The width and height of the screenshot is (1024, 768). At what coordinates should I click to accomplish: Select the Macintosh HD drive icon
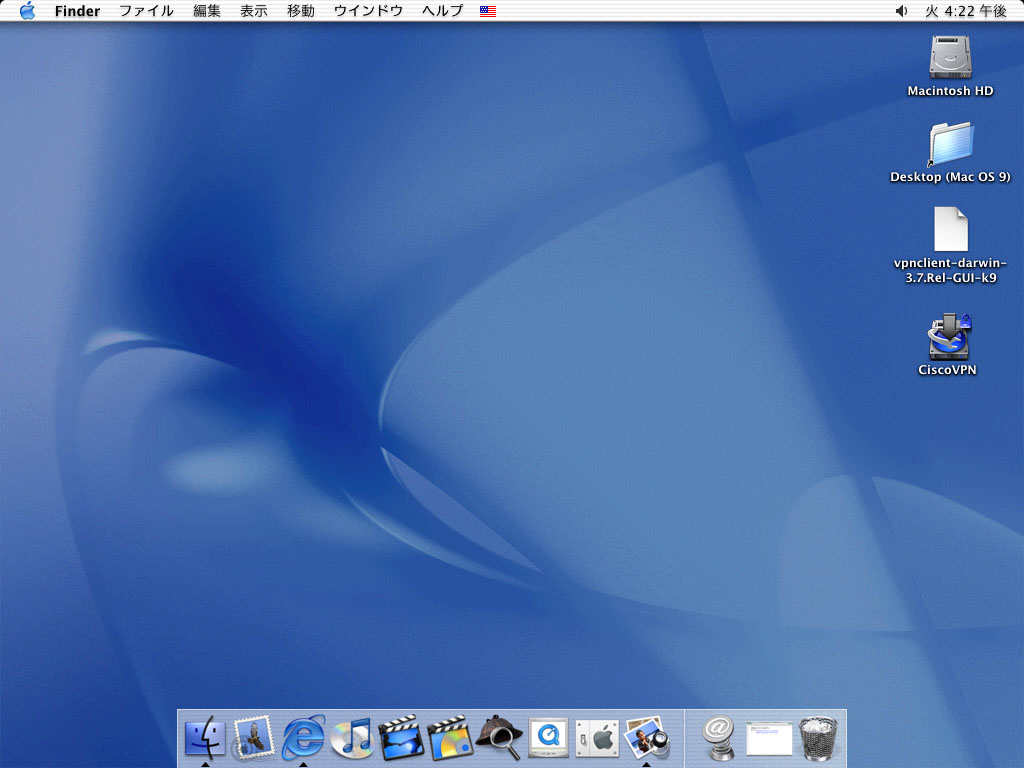(950, 57)
